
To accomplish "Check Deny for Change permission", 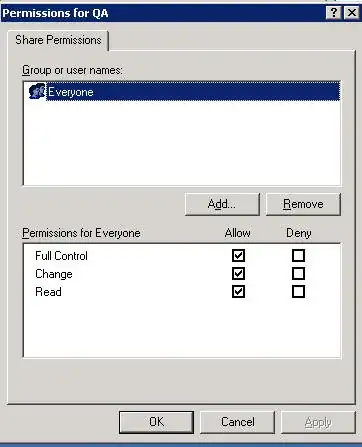I will point(298,274).
